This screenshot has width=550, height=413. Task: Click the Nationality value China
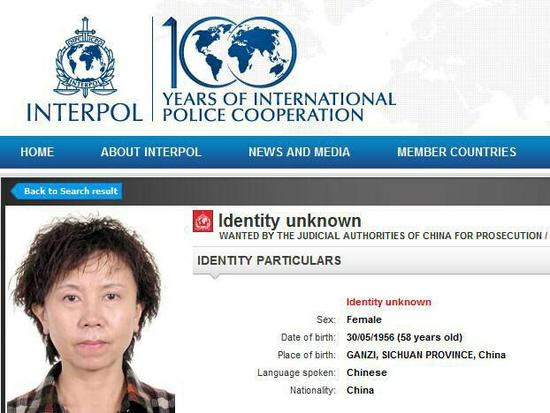pyautogui.click(x=360, y=390)
